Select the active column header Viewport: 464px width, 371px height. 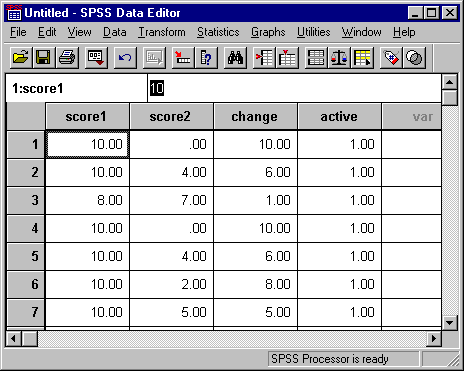coord(339,116)
